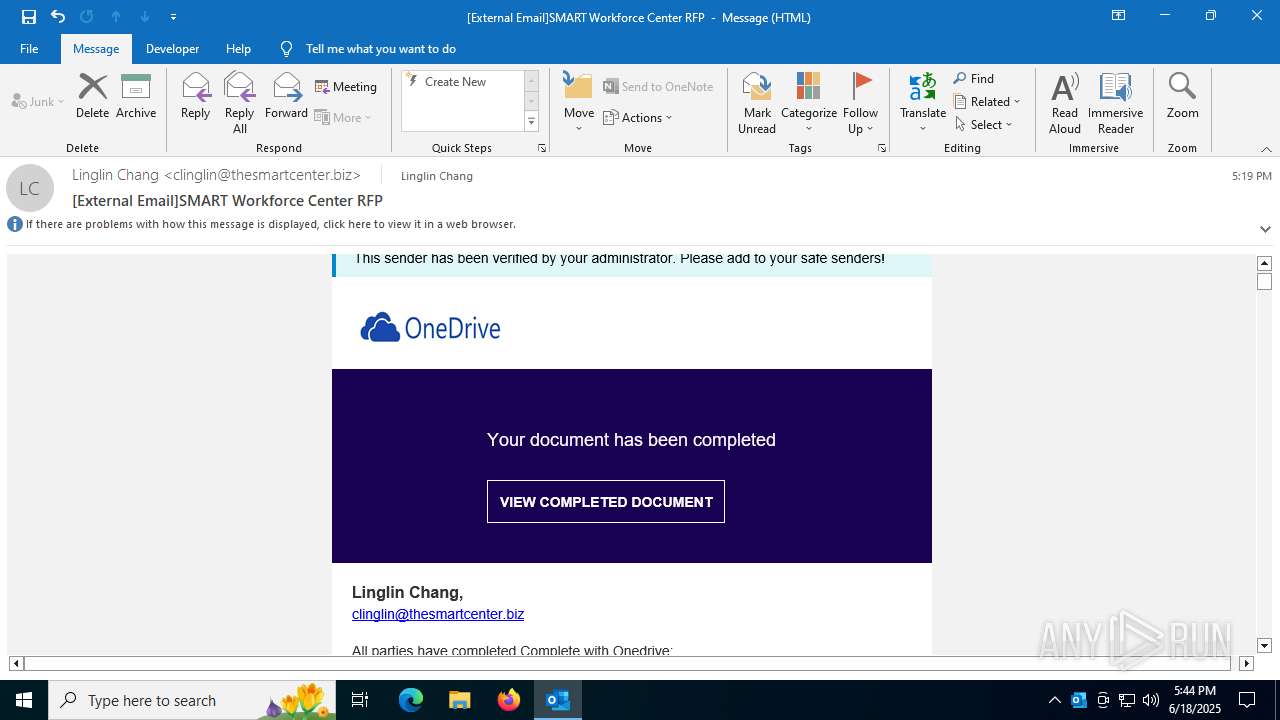Open the Quick Steps dialog launcher
Image resolution: width=1280 pixels, height=720 pixels.
point(542,148)
